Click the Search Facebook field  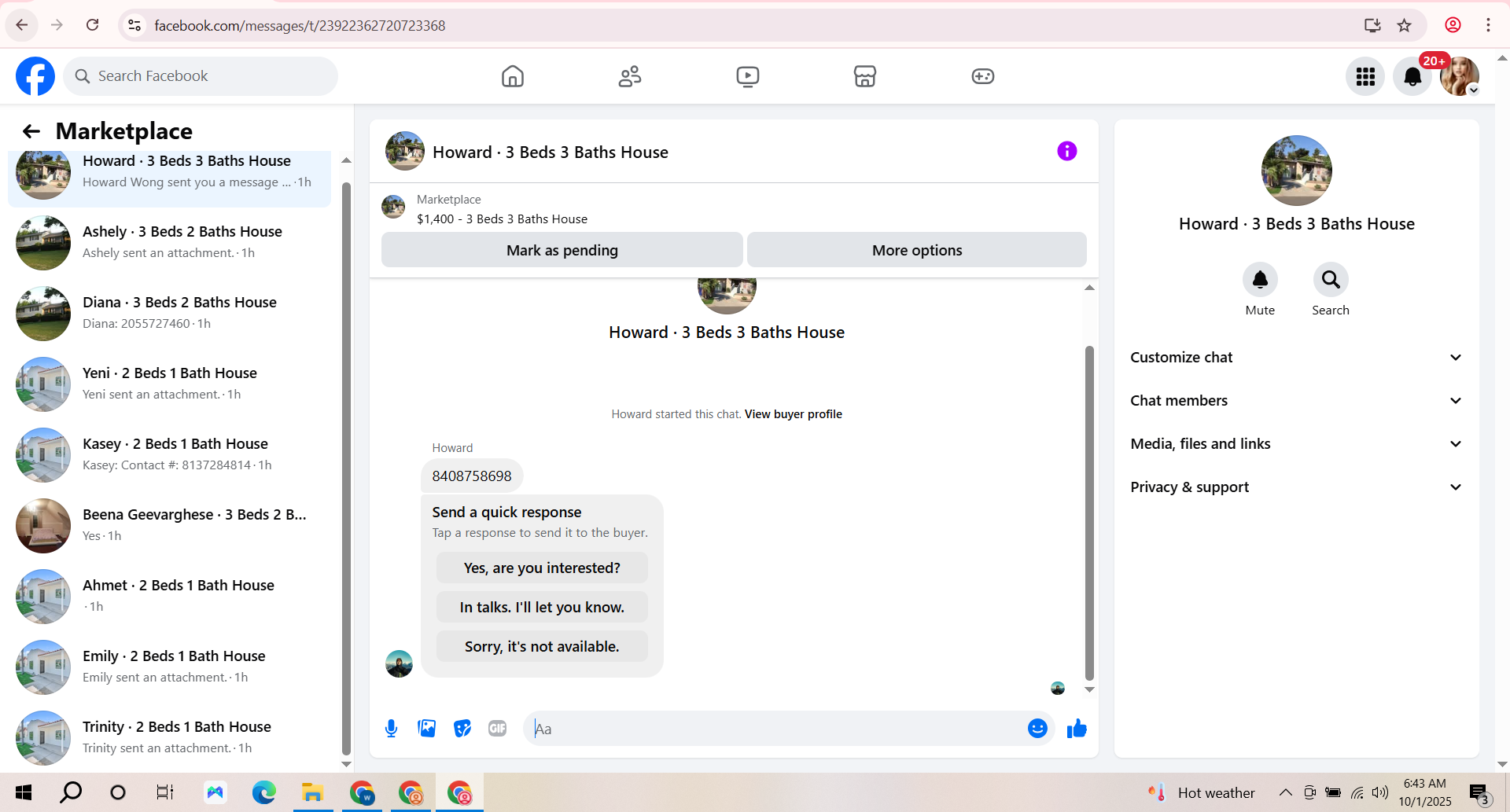pos(201,76)
